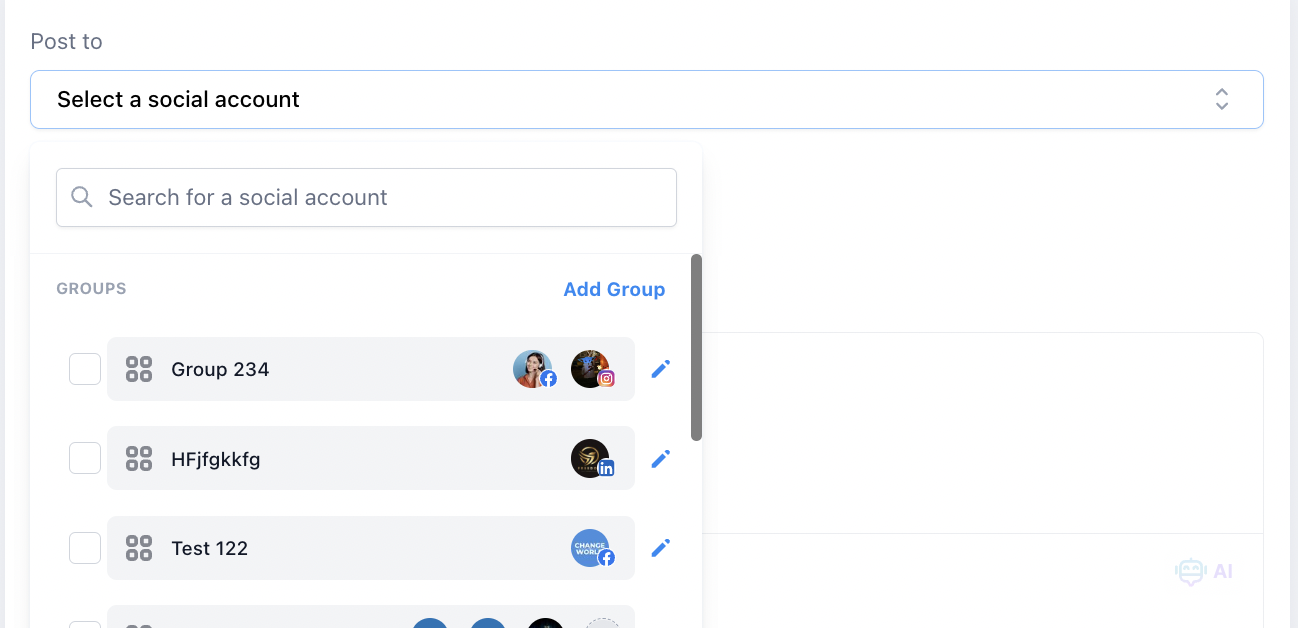The image size is (1298, 628).
Task: Click the Add Group link
Action: 614,289
